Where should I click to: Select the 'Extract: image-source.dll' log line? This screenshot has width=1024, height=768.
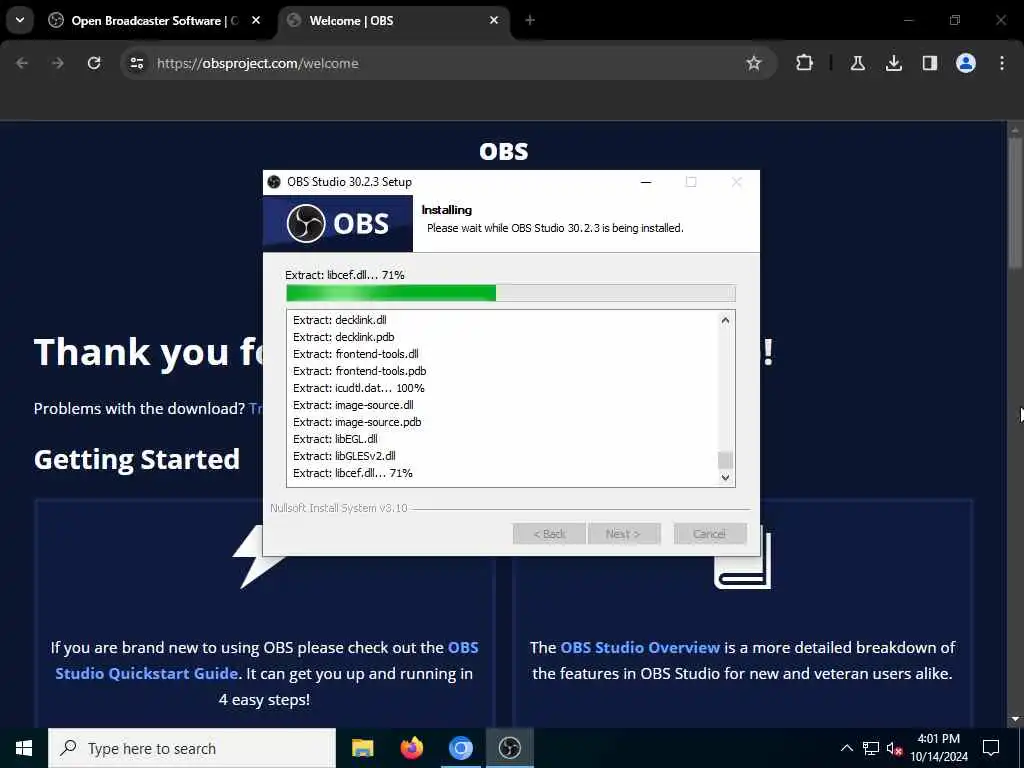353,405
